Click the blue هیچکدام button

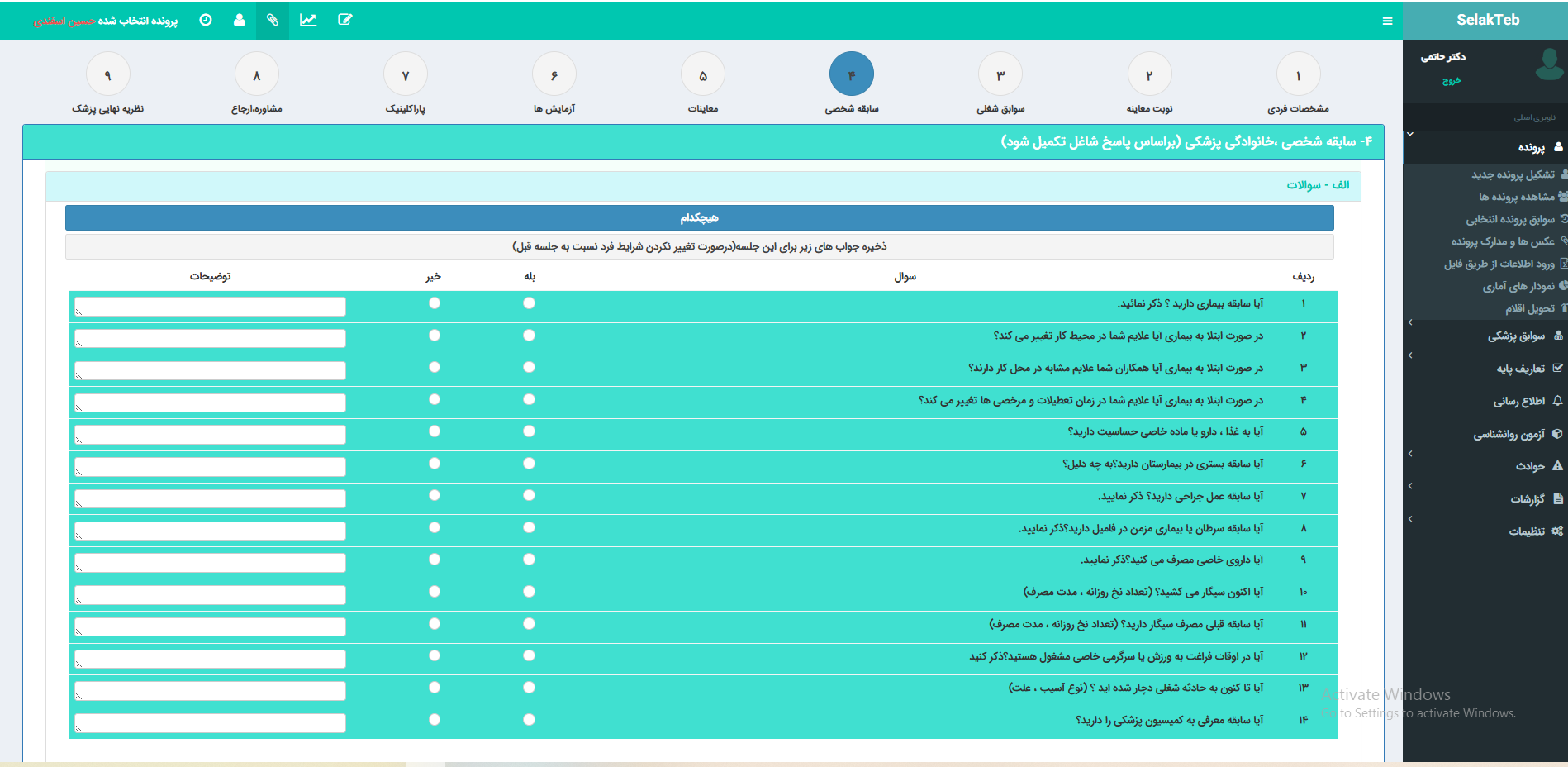(699, 217)
